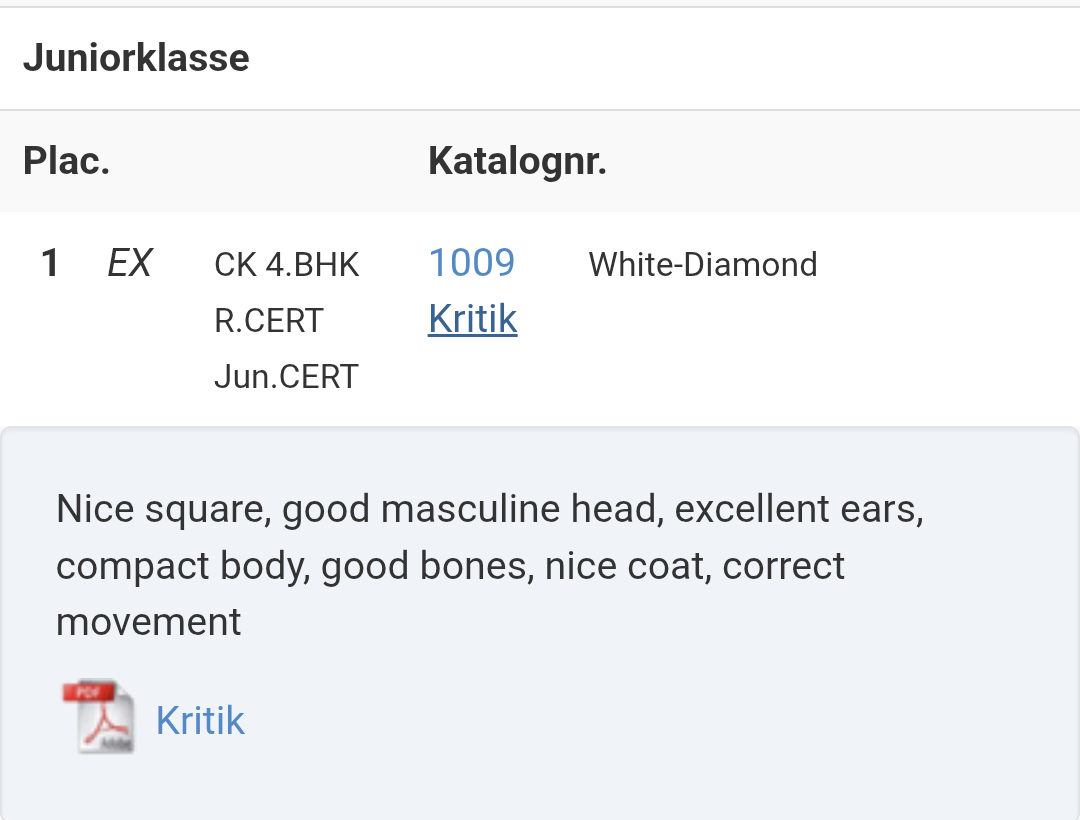Click the EX rating text
Viewport: 1080px width, 820px height.
pos(129,264)
